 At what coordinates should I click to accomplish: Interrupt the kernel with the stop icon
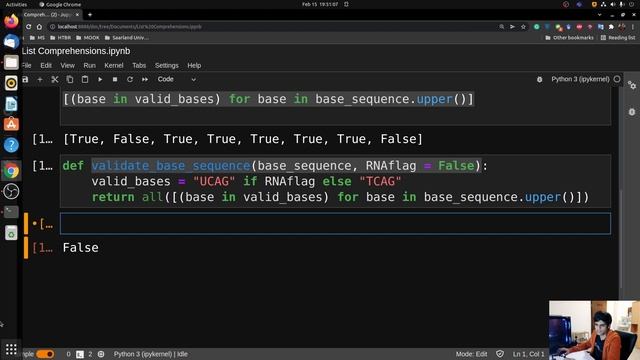tap(115, 79)
